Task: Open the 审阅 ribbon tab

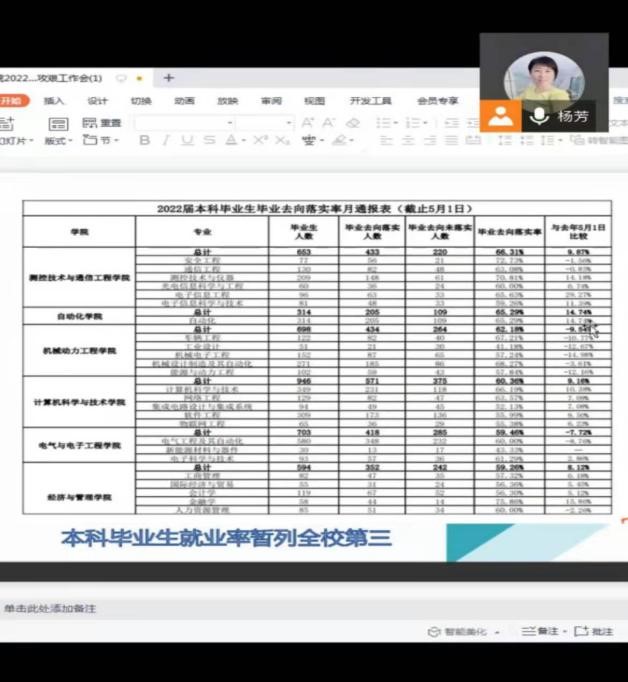Action: 271,101
